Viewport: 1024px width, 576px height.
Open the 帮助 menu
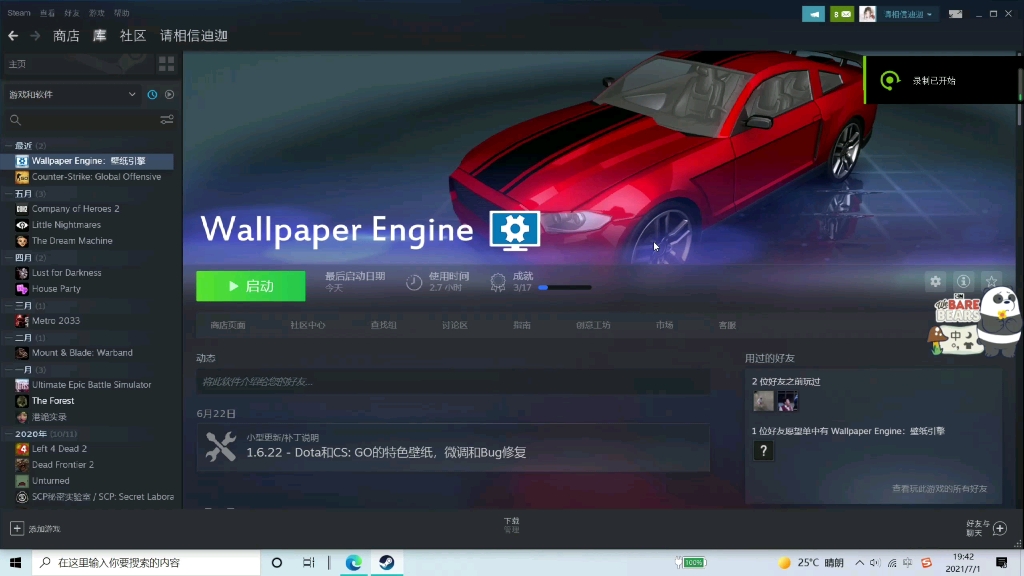point(121,13)
